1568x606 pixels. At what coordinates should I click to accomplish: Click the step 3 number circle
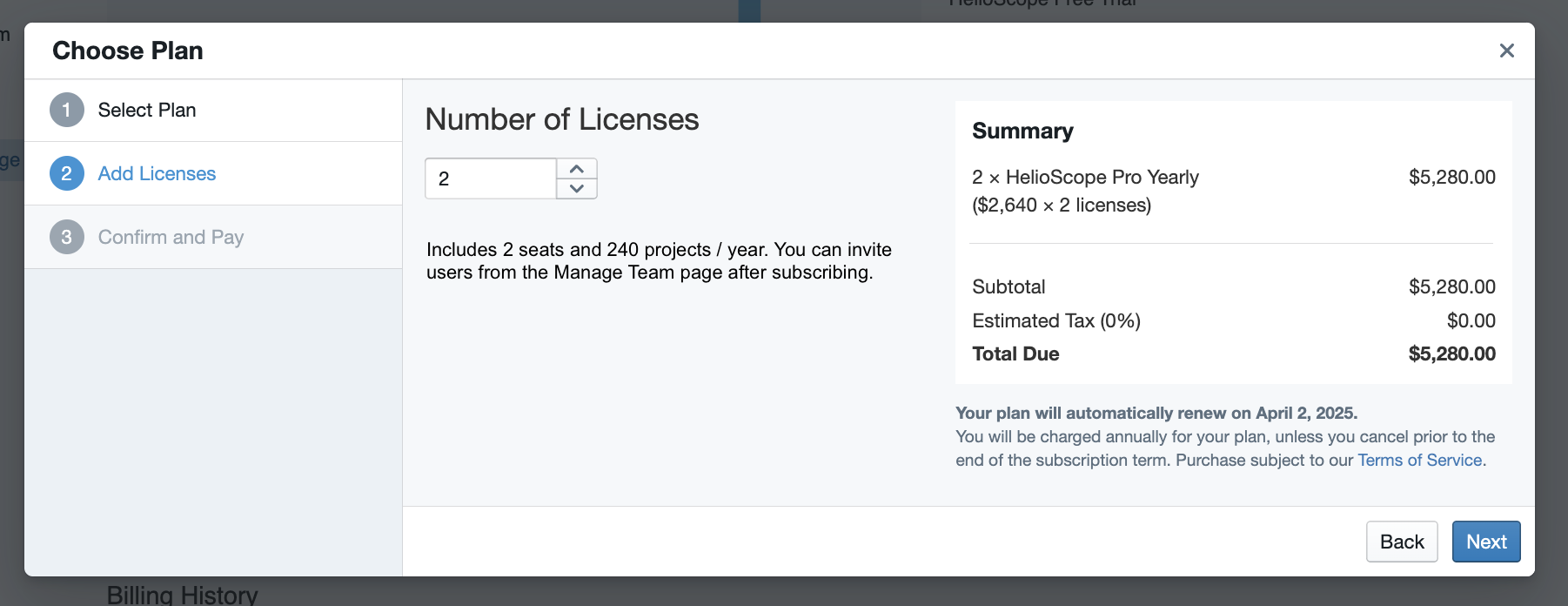click(x=67, y=237)
